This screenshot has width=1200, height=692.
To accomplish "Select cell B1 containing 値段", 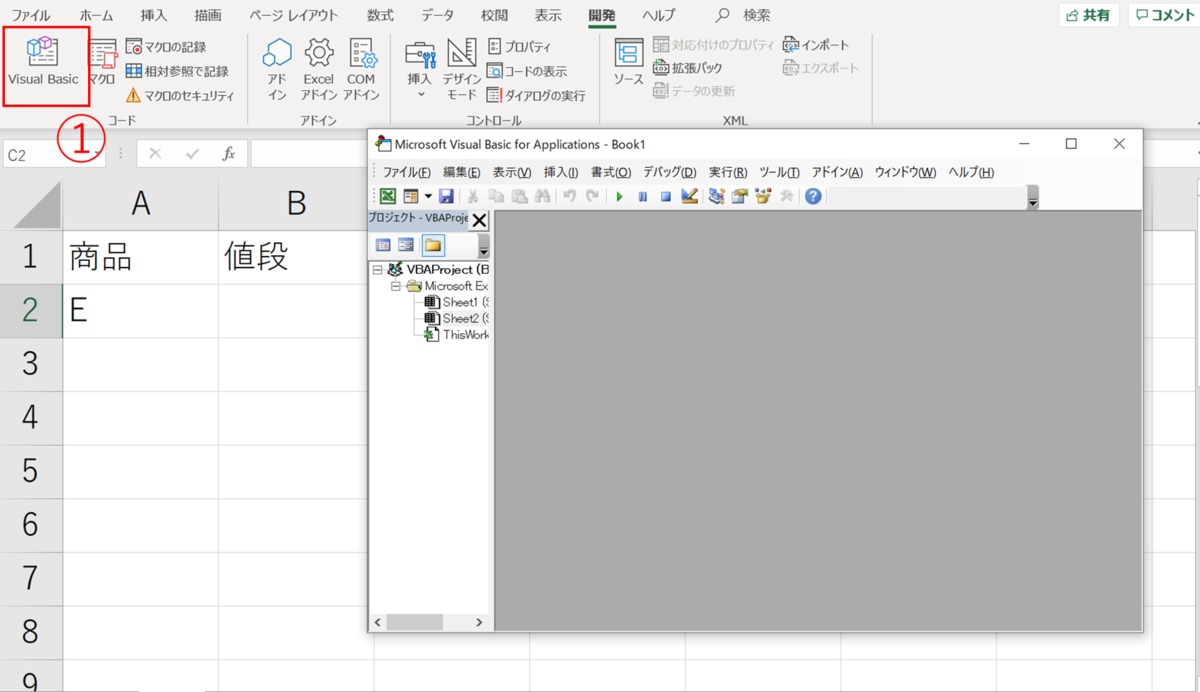I will [295, 257].
